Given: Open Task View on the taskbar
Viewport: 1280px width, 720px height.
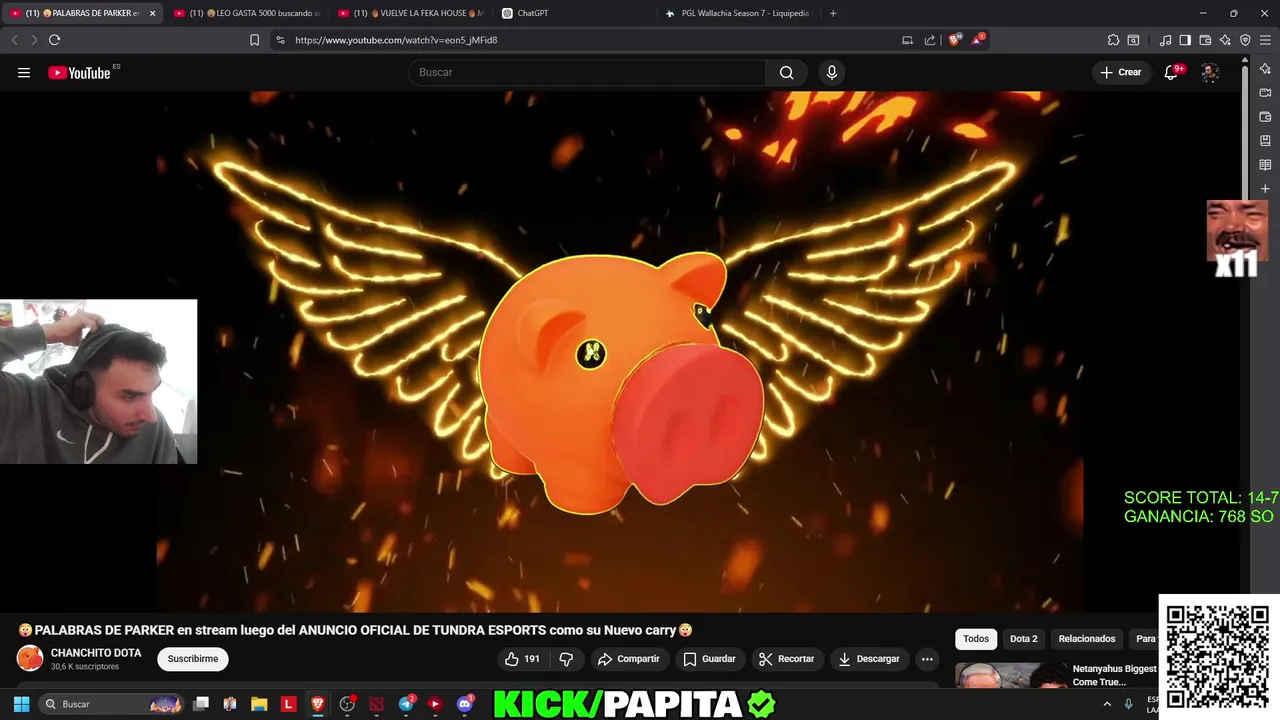Looking at the screenshot, I should pyautogui.click(x=201, y=704).
